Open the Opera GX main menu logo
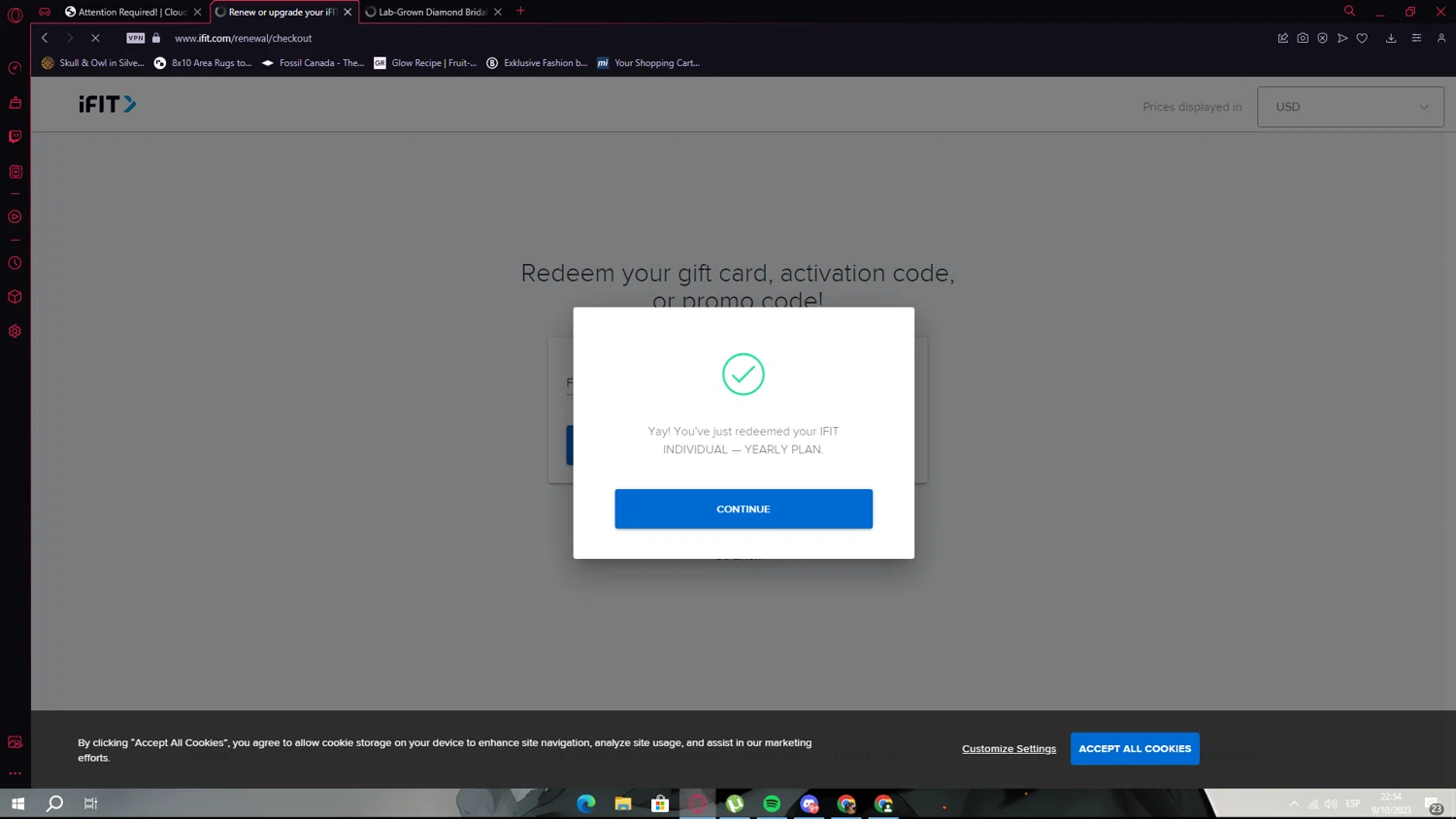Viewport: 1456px width, 819px height. 15,14
